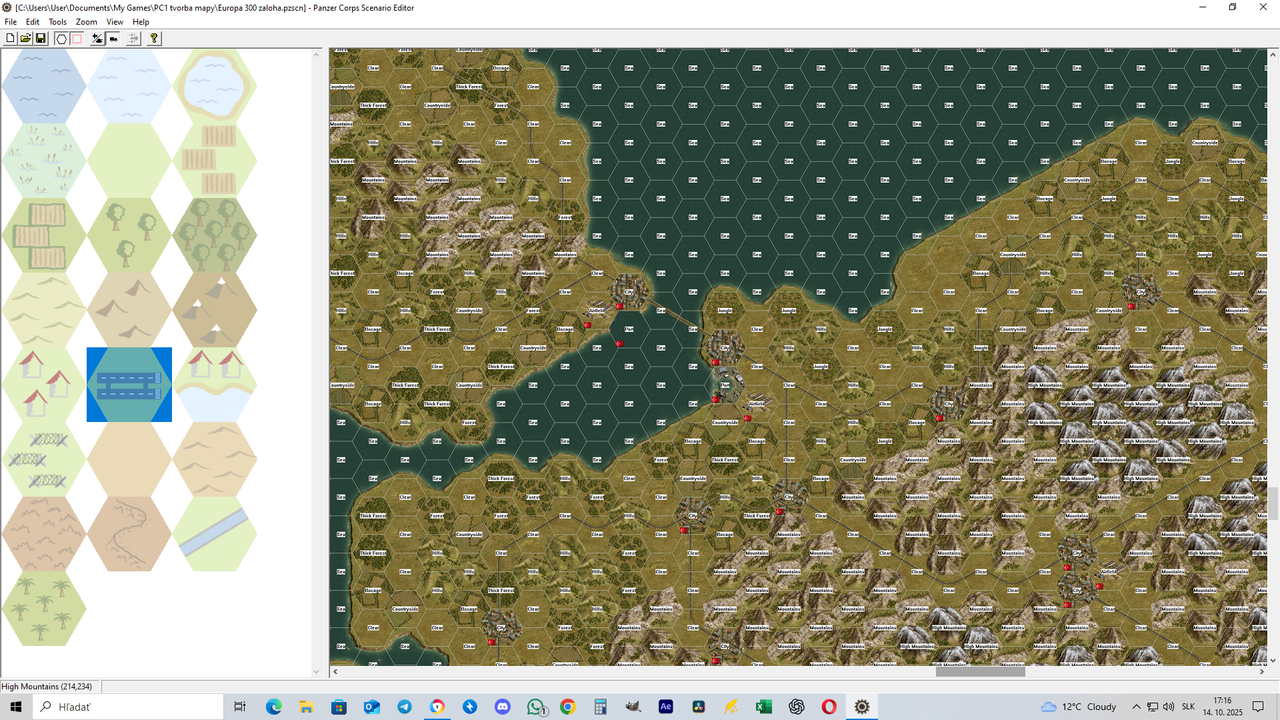1280x720 pixels.
Task: Select the tan dunes rough desert tile
Action: coord(215,459)
